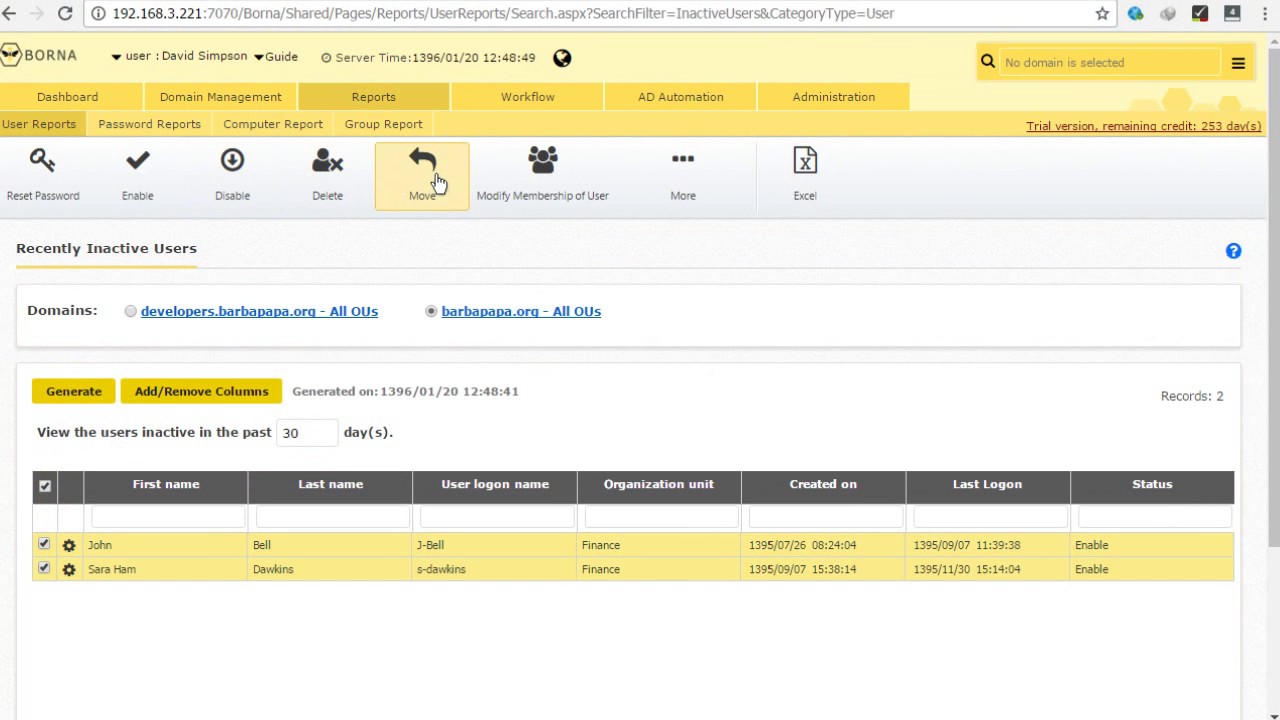Click the gear icon for John Bell
1280x720 pixels.
pos(69,546)
